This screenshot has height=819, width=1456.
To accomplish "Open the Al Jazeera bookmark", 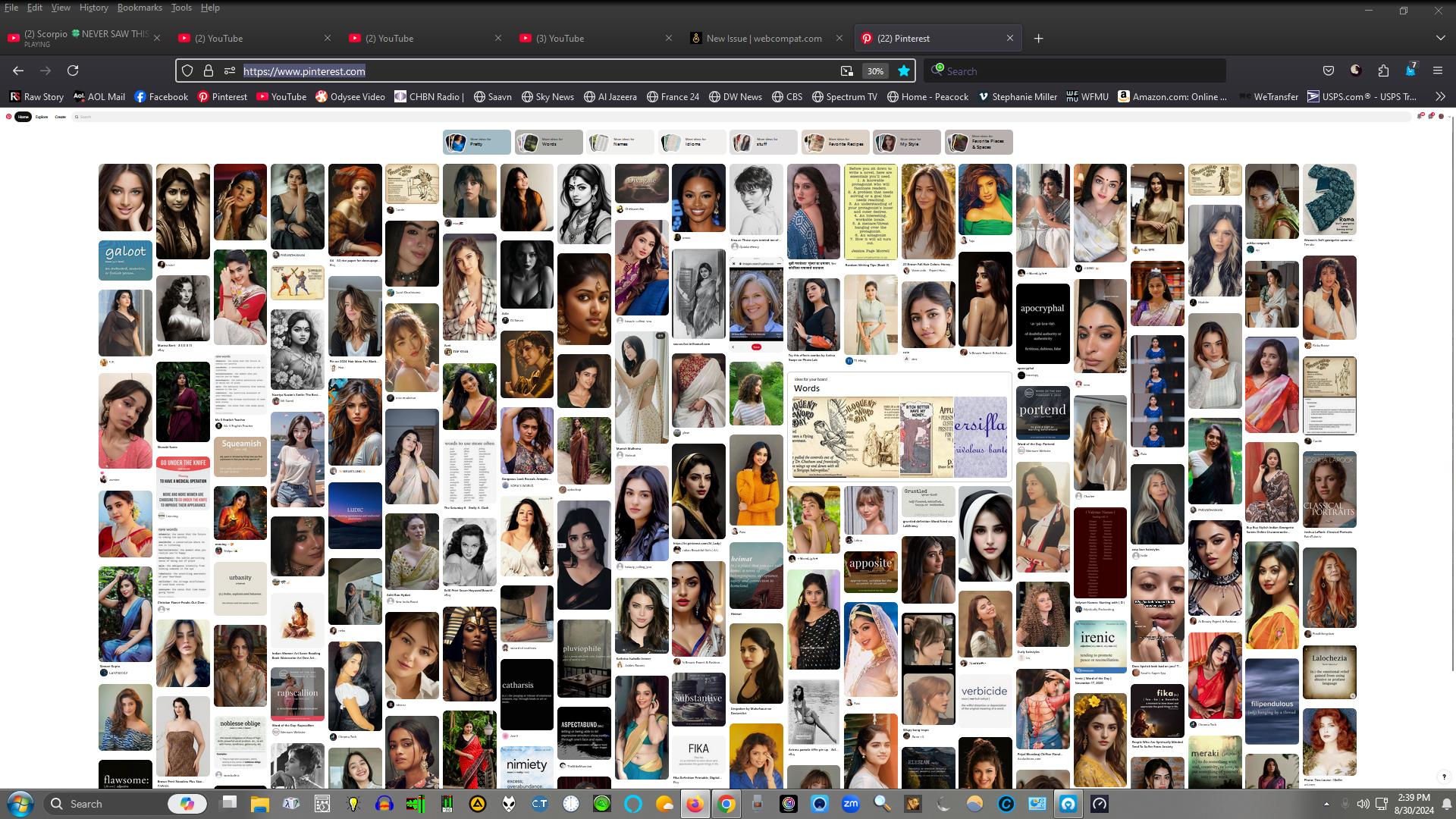I will tap(610, 96).
